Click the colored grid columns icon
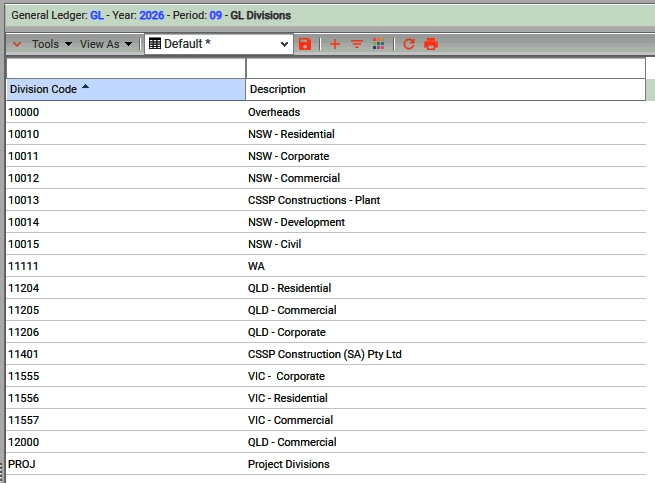 point(378,44)
